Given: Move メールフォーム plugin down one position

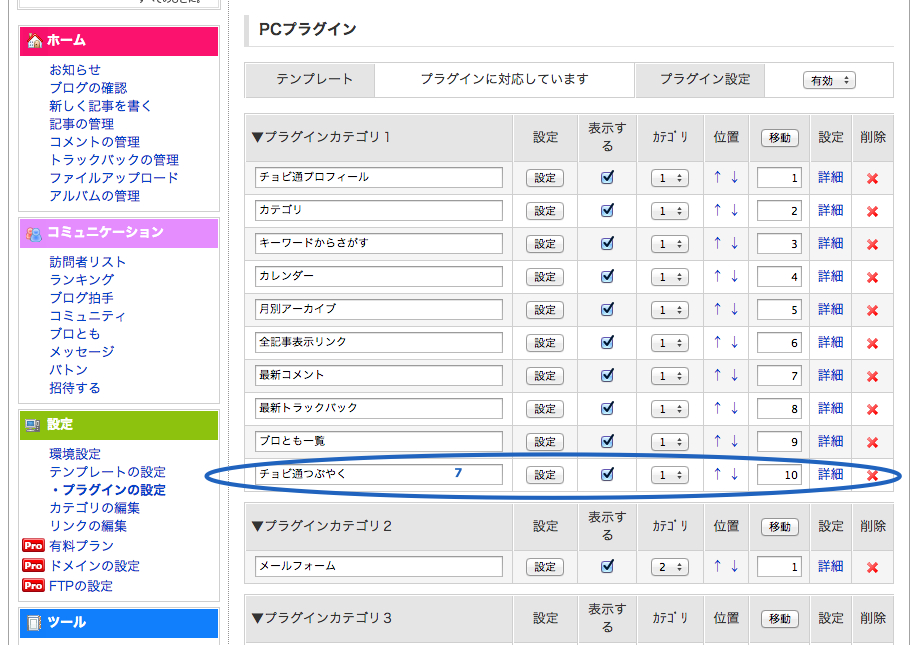Looking at the screenshot, I should (734, 566).
